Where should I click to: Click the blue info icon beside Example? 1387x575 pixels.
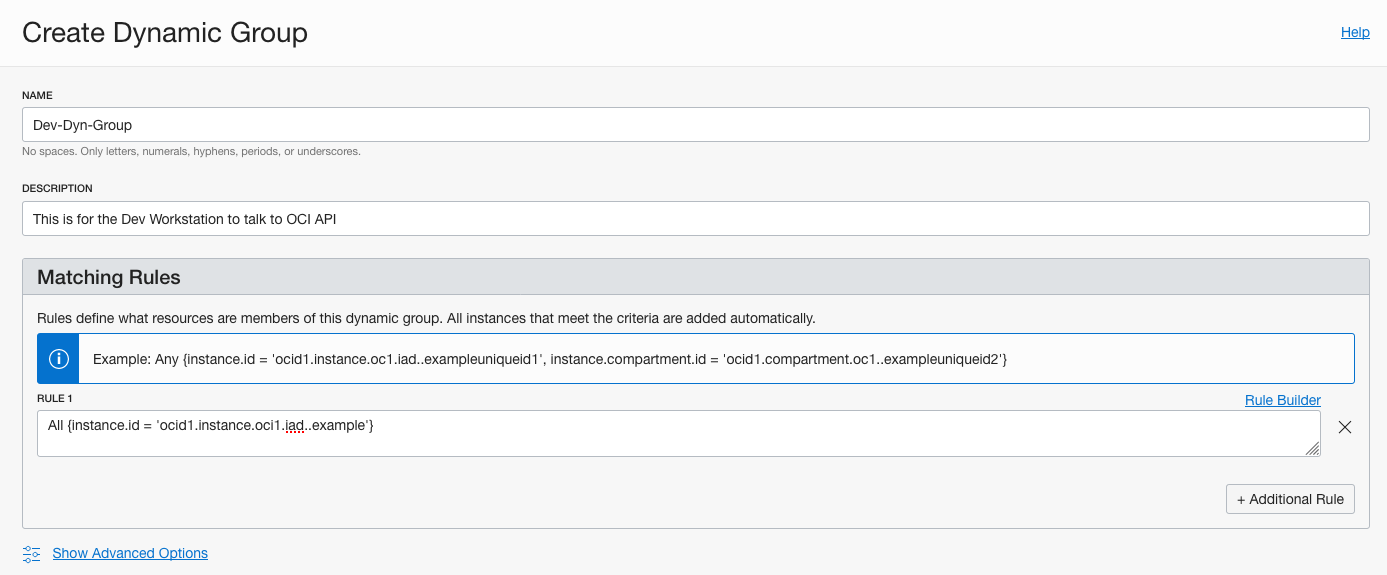(59, 359)
